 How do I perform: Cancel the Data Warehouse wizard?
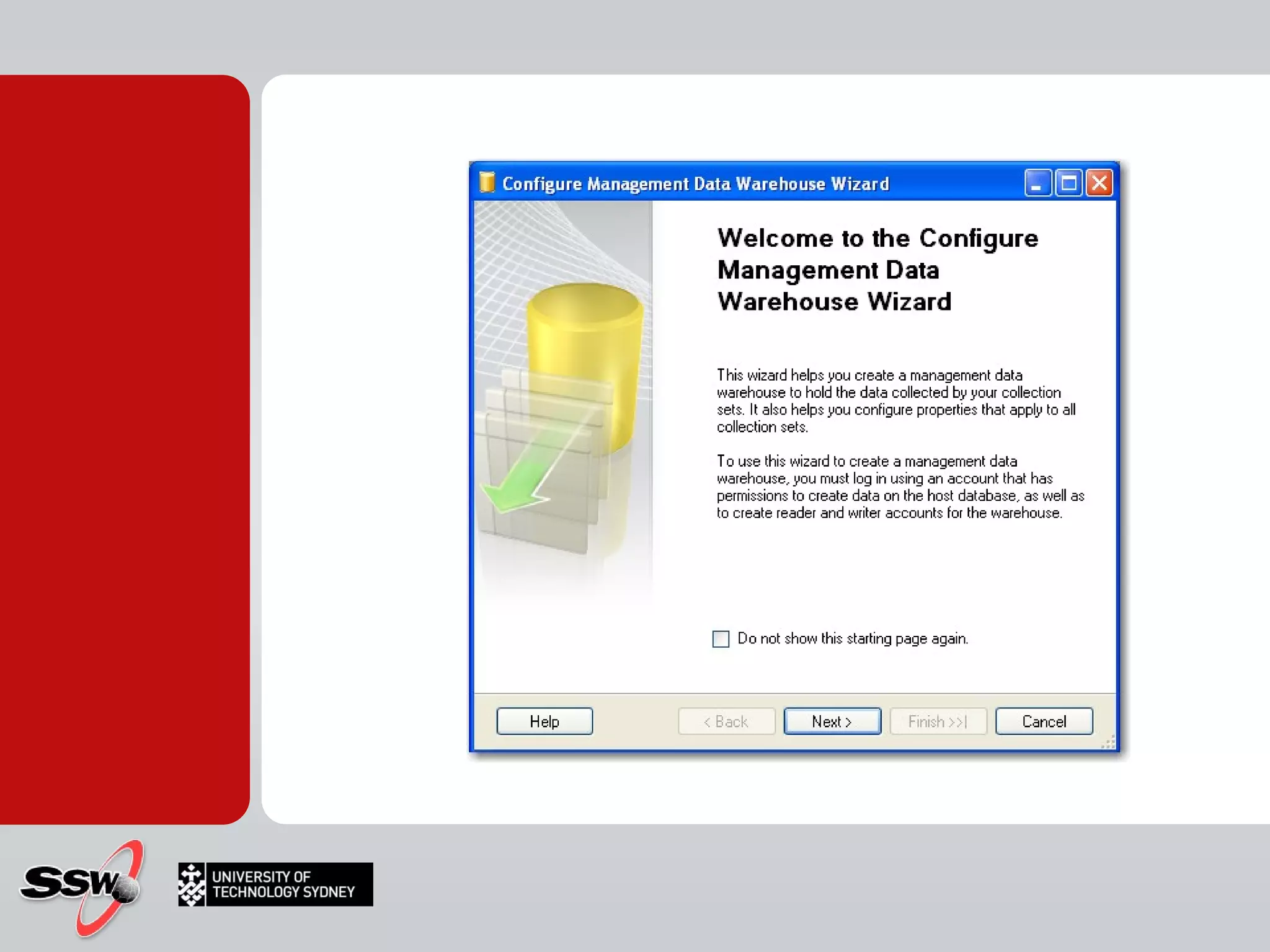coord(1044,721)
